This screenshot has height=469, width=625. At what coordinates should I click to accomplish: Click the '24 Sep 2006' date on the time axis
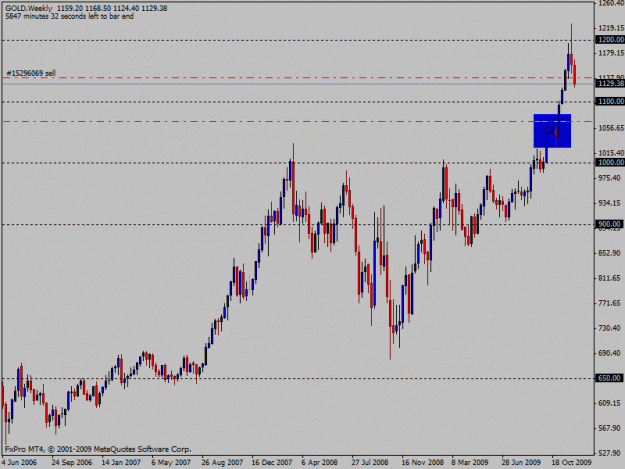(x=72, y=463)
